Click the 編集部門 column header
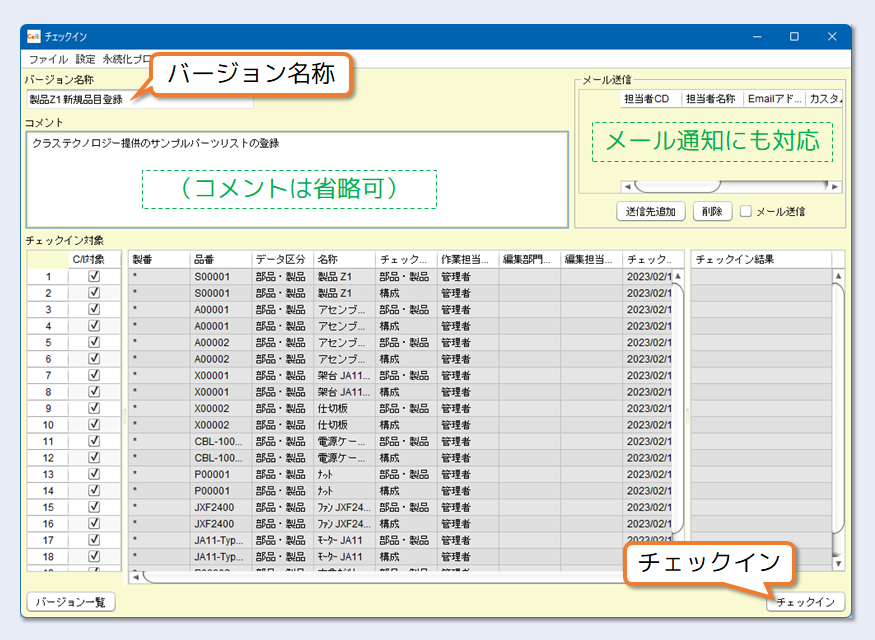This screenshot has width=875, height=640. (530, 259)
